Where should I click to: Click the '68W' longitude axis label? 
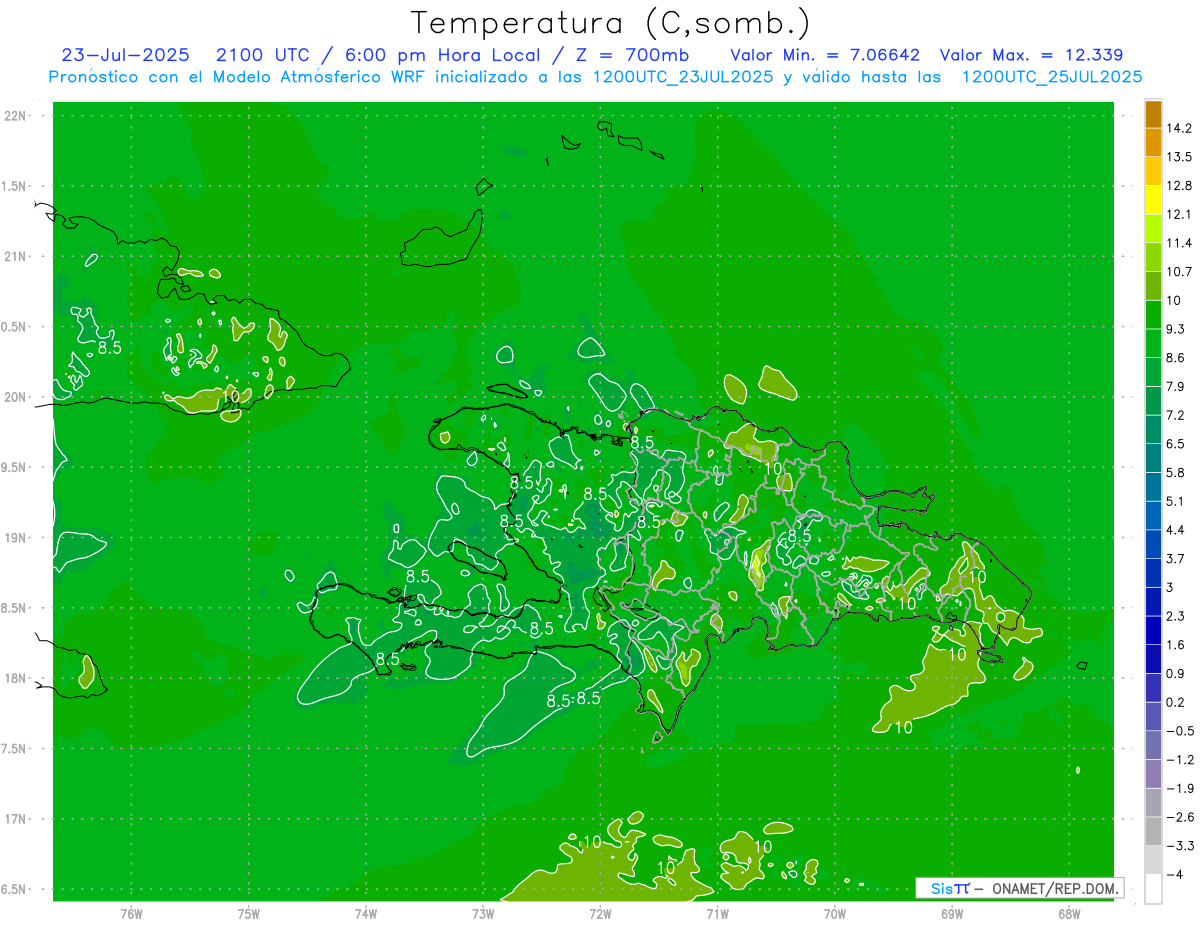click(x=1069, y=913)
